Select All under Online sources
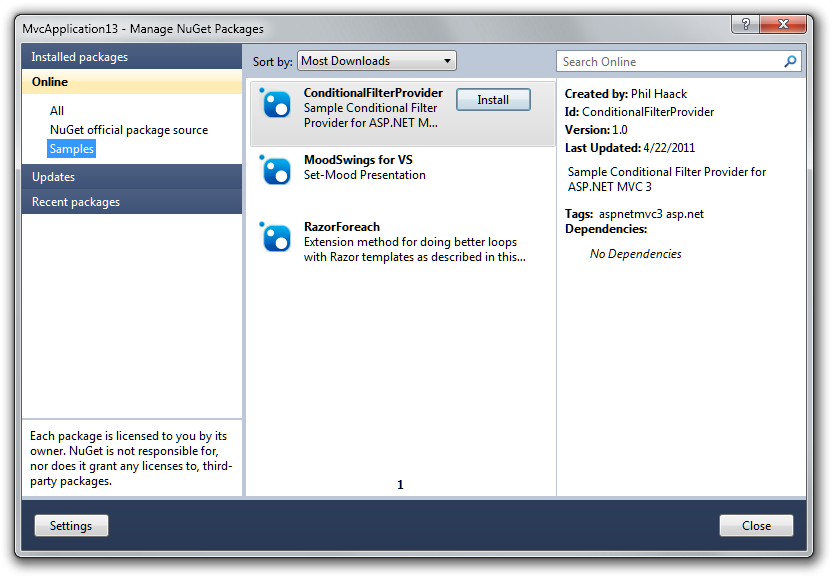This screenshot has height=576, width=832. 57,111
